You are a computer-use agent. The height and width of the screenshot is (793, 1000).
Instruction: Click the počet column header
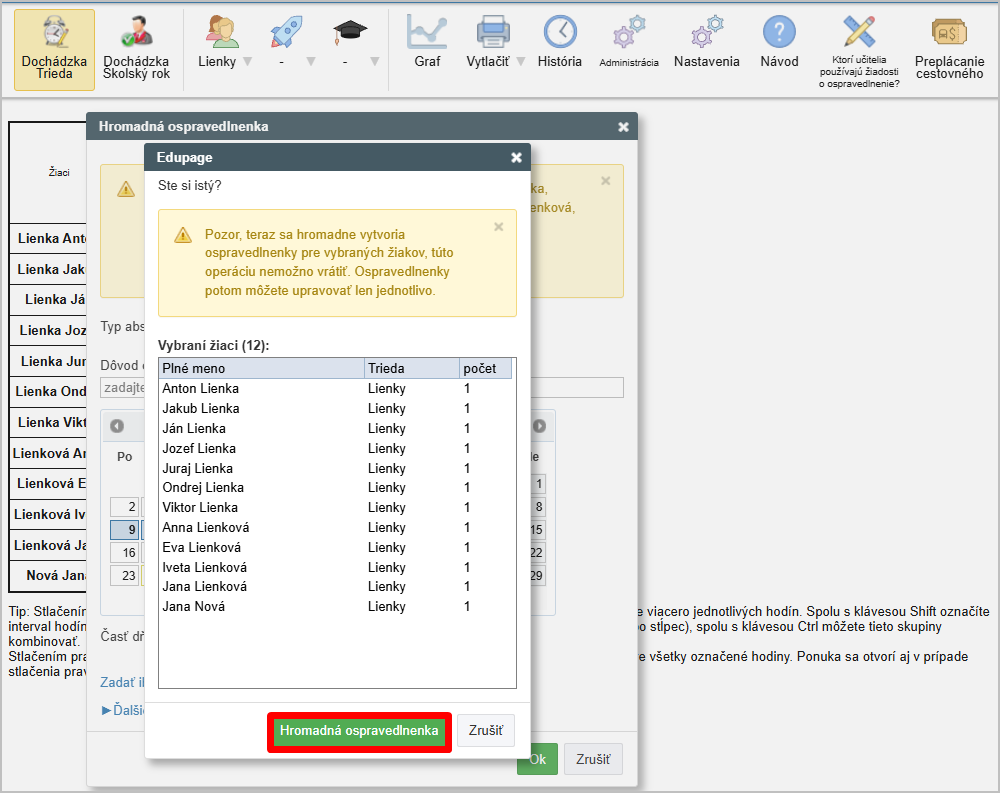tap(485, 368)
